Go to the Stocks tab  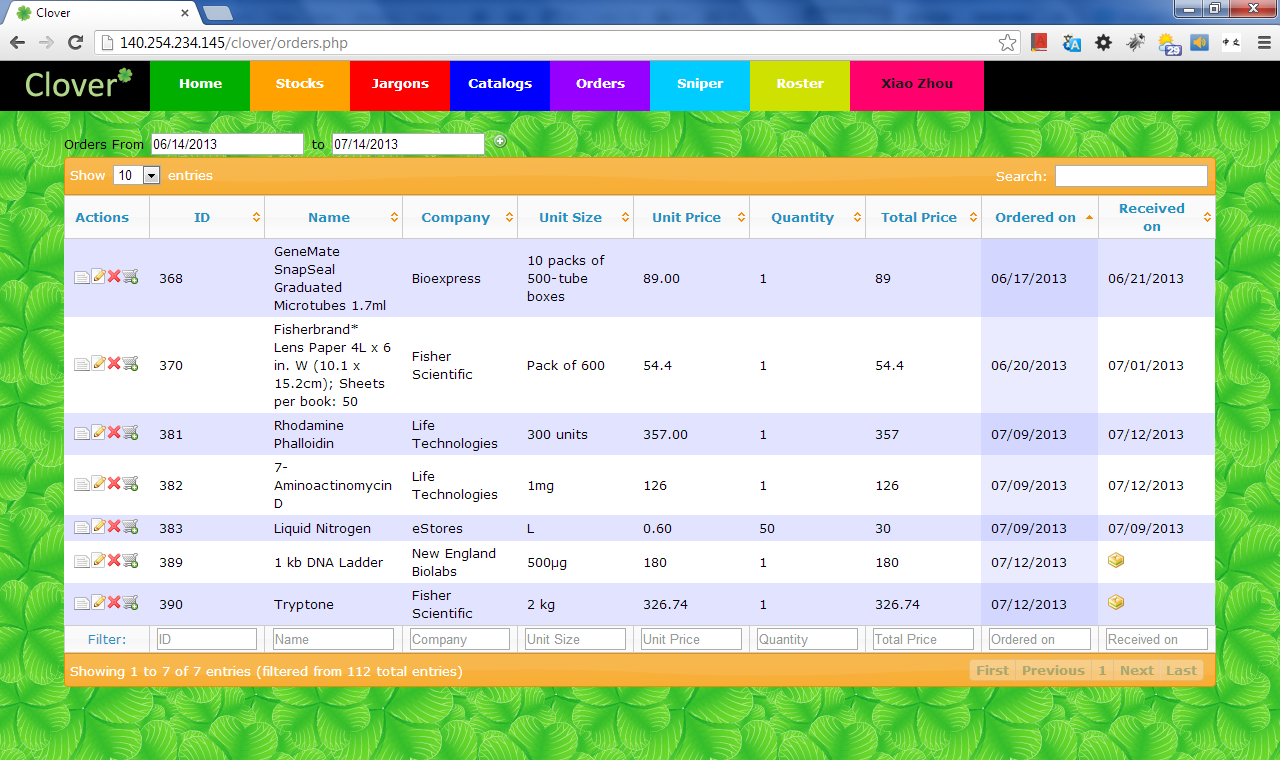[300, 84]
